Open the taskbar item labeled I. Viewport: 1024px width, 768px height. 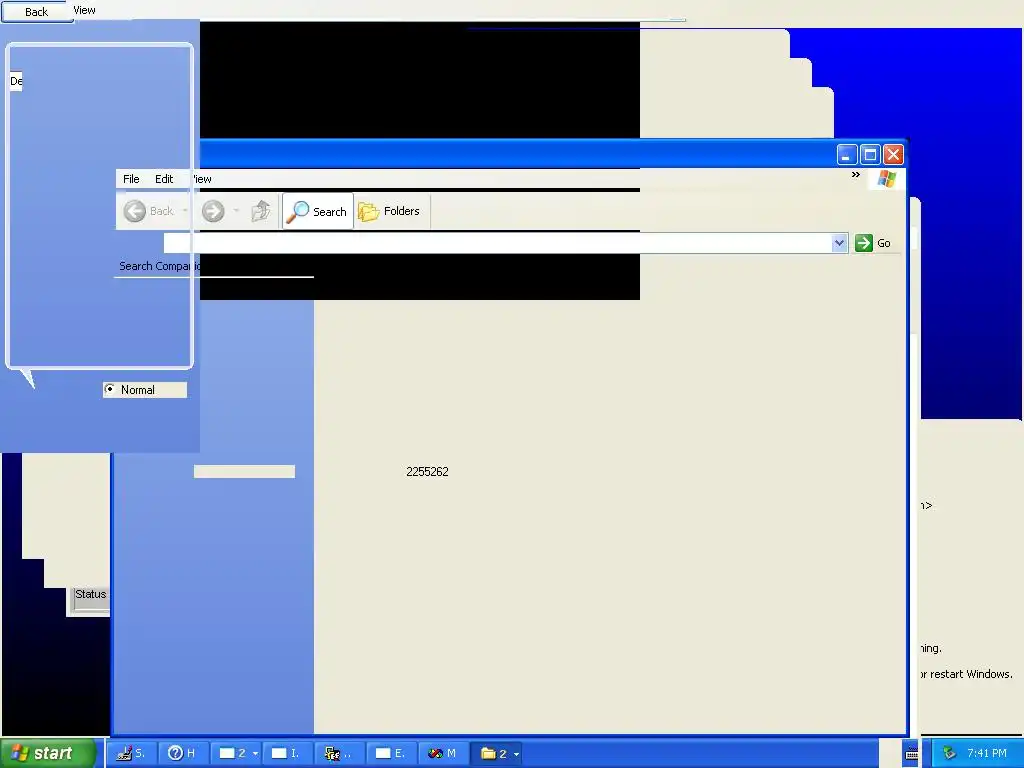coord(287,753)
